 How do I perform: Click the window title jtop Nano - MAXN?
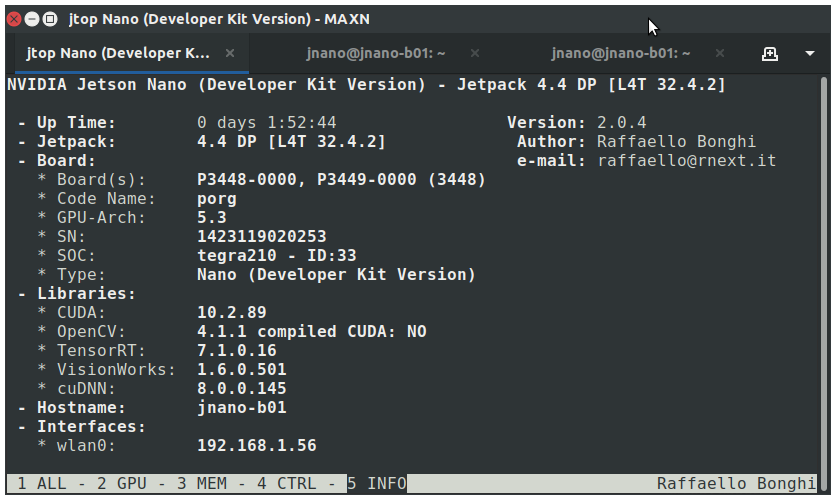pyautogui.click(x=219, y=19)
